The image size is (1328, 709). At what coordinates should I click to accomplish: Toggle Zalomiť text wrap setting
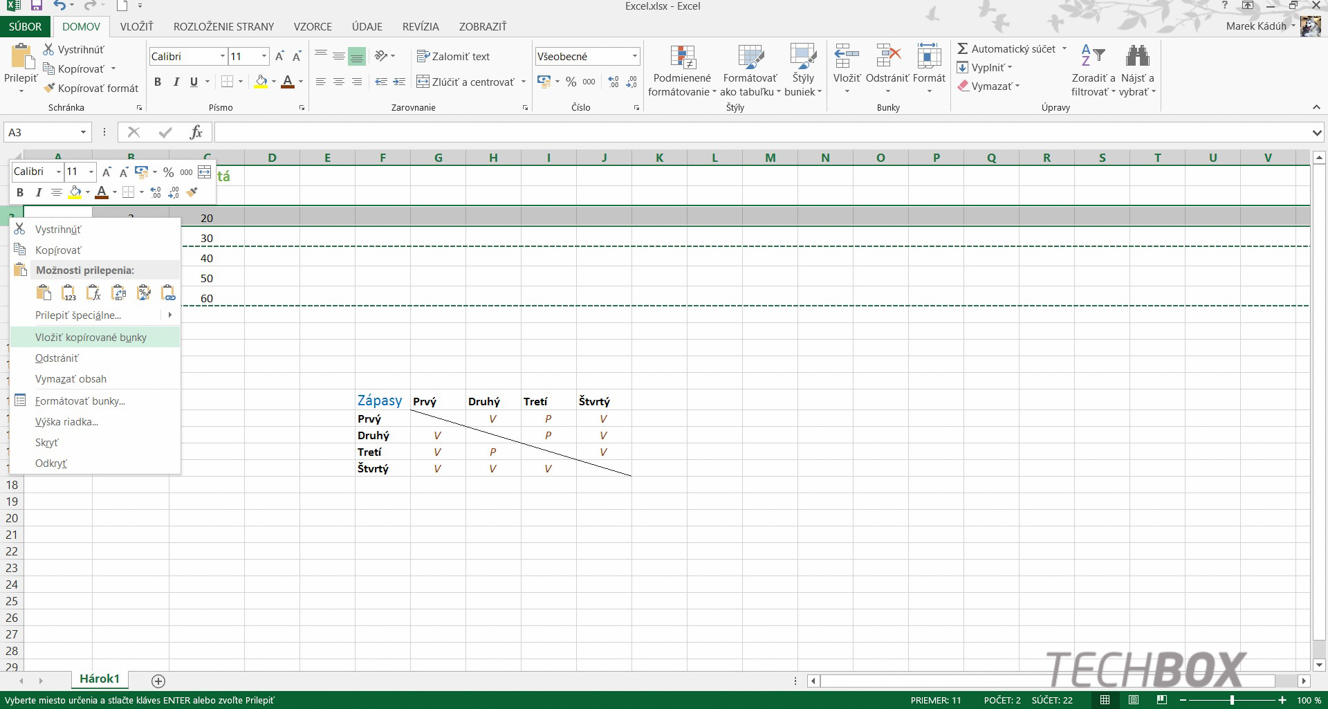tap(453, 56)
